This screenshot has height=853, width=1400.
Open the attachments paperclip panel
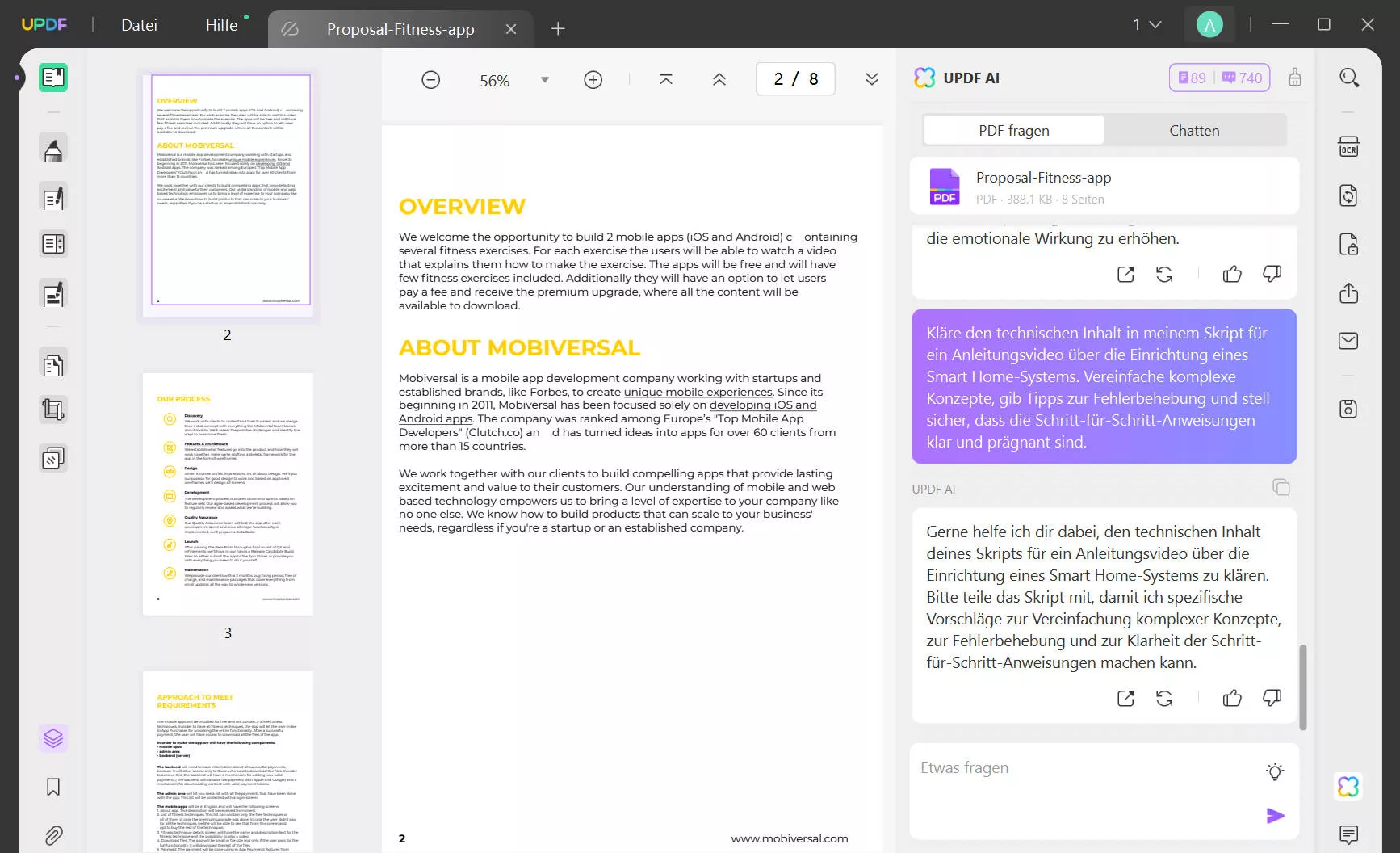pos(53,835)
